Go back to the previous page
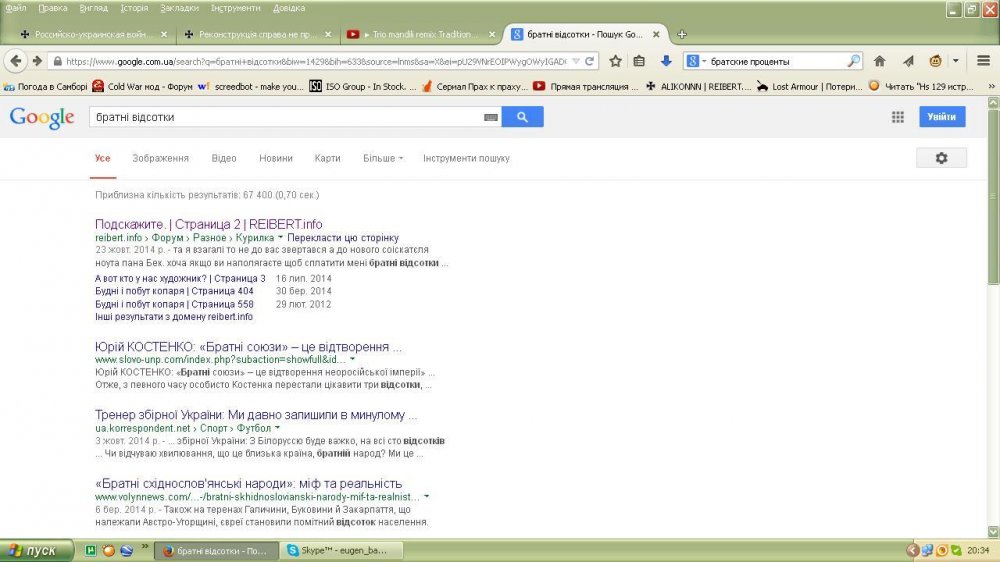 coord(16,61)
